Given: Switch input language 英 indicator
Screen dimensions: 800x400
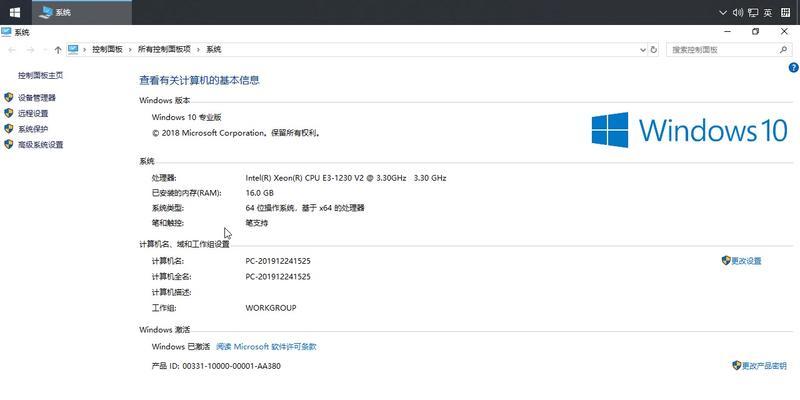Looking at the screenshot, I should (x=768, y=13).
